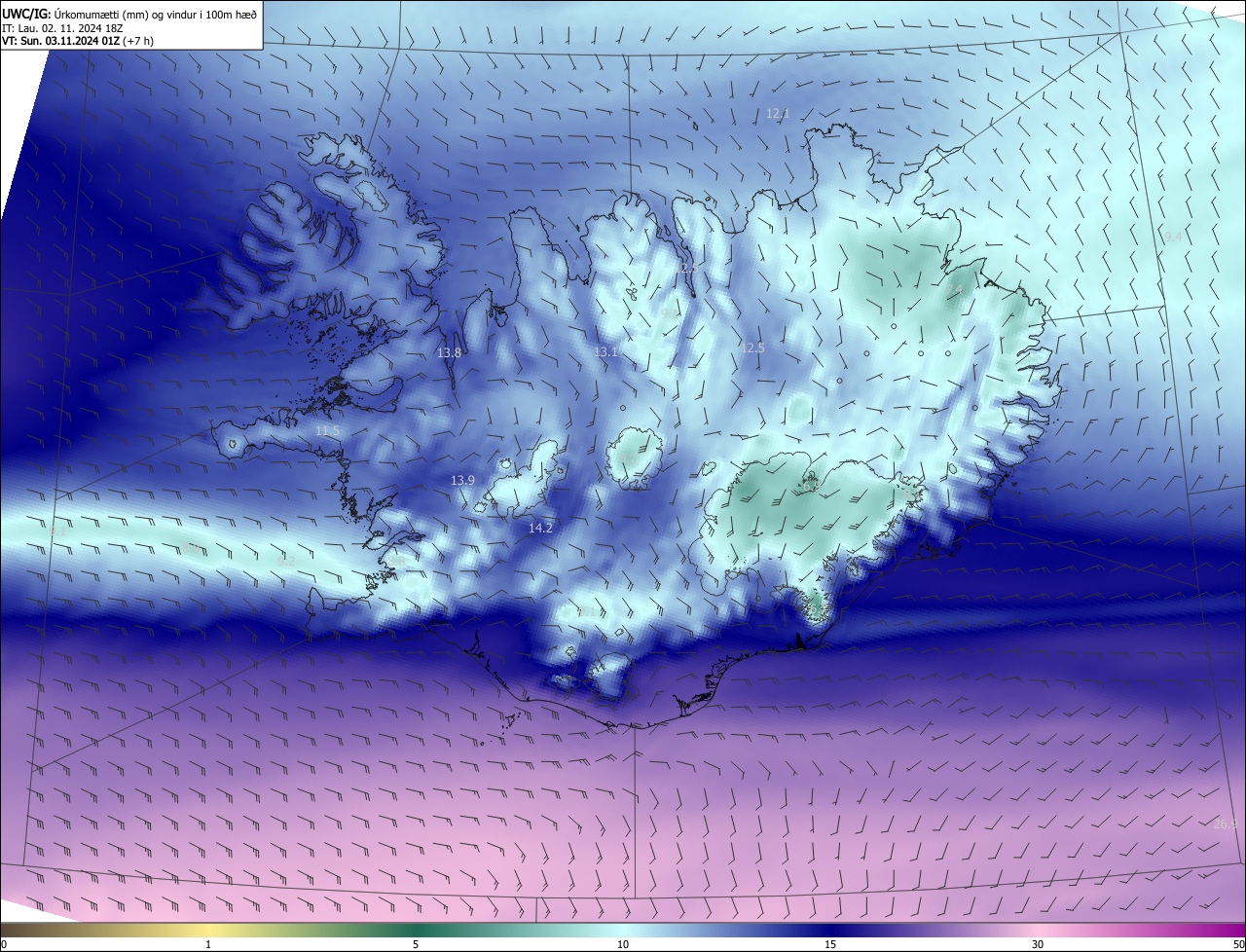
Task: Select the 13.1 value label on the map
Action: (x=606, y=351)
